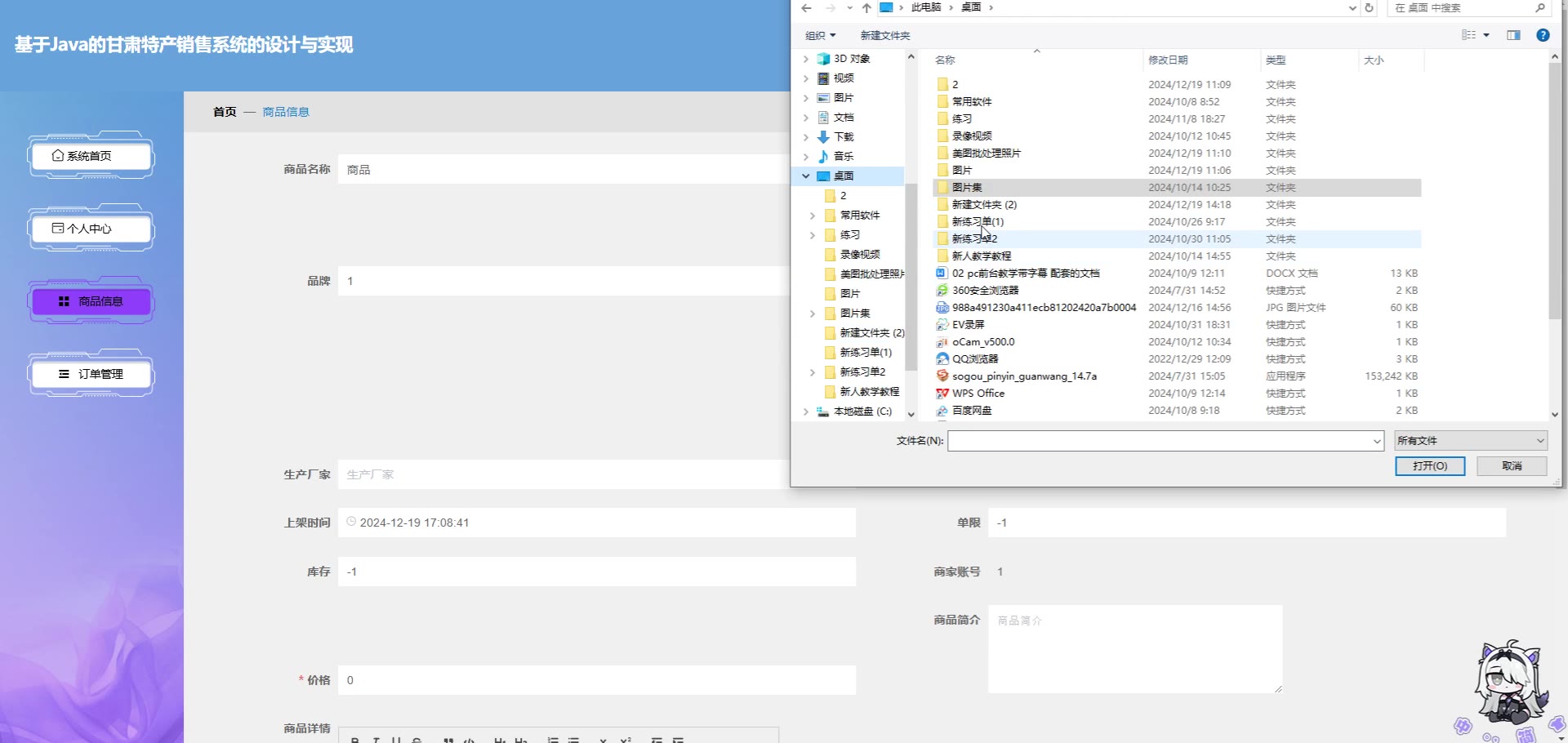Viewport: 1568px width, 743px height.
Task: Click the back arrow in file dialog
Action: pyautogui.click(x=806, y=8)
